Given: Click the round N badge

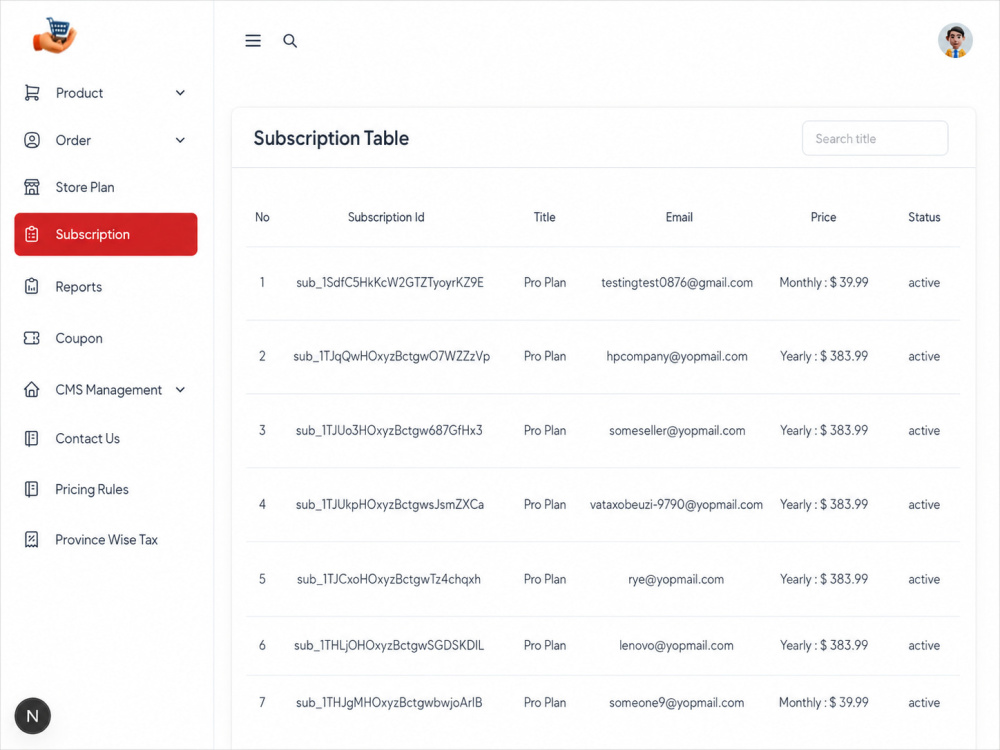Looking at the screenshot, I should coord(33,716).
